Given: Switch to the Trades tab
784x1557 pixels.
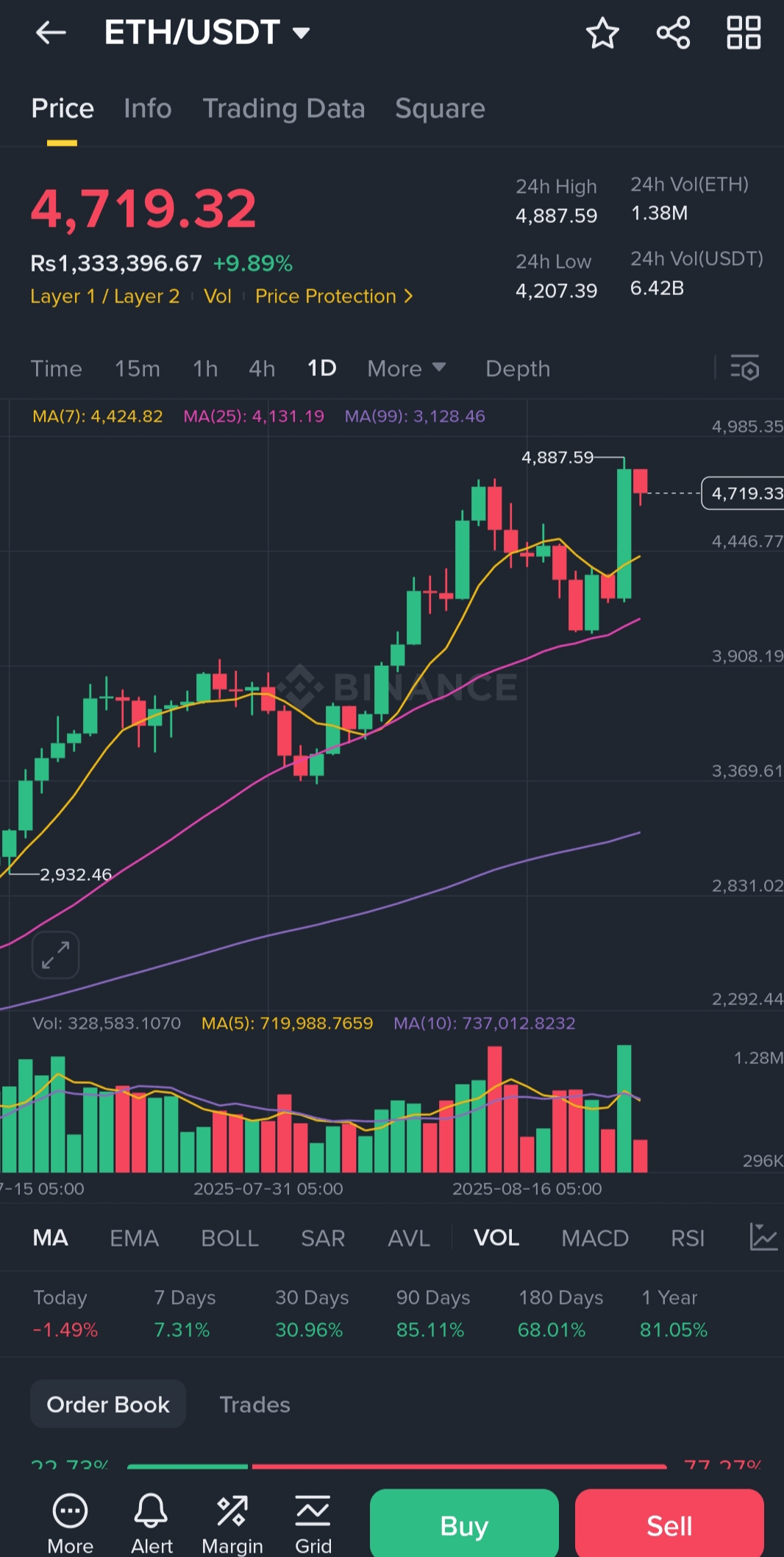Looking at the screenshot, I should (254, 1405).
